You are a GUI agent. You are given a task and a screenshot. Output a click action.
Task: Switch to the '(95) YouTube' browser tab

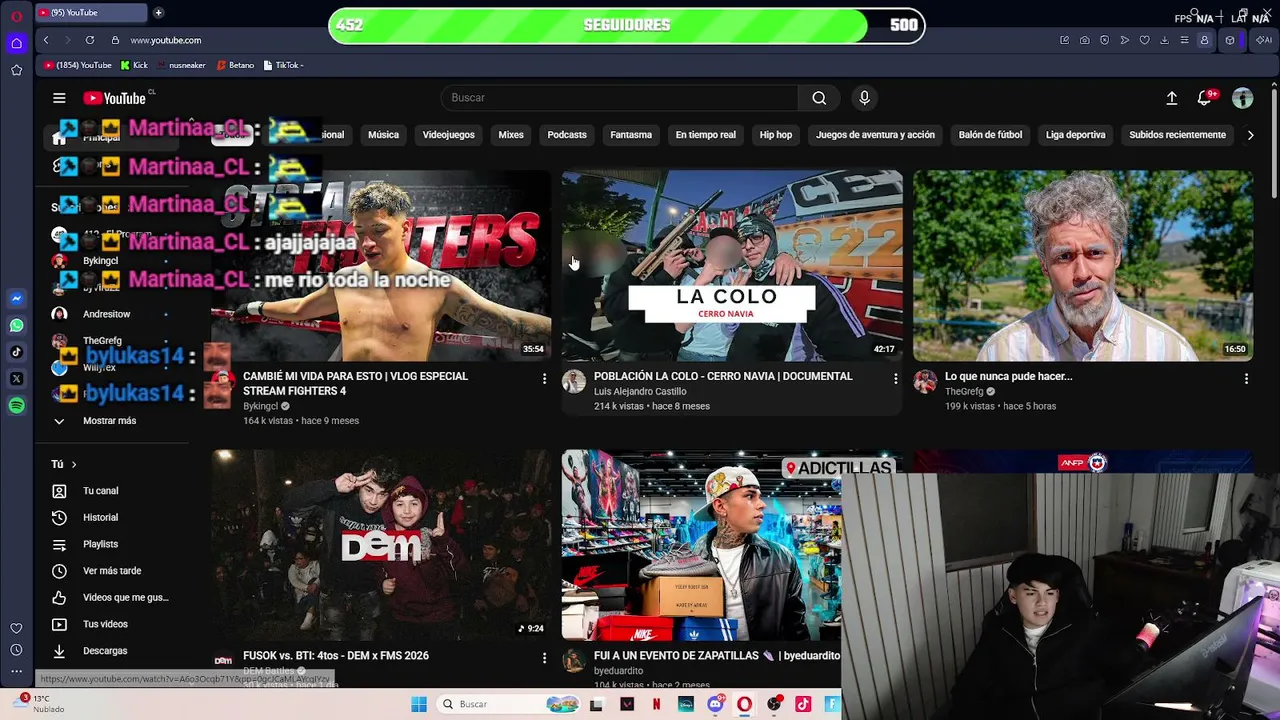(x=90, y=13)
